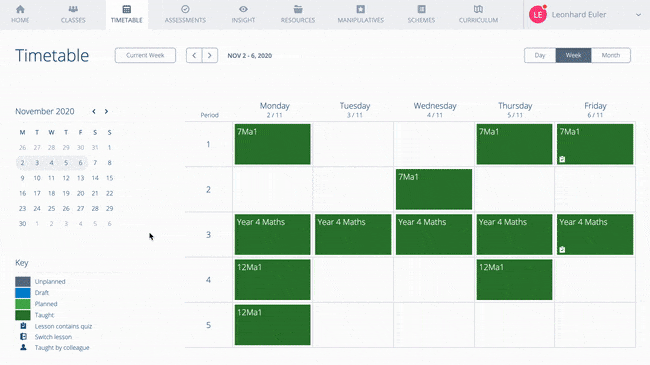Viewport: 650px width, 365px height.
Task: Open the Resources folder icon
Action: [x=298, y=9]
